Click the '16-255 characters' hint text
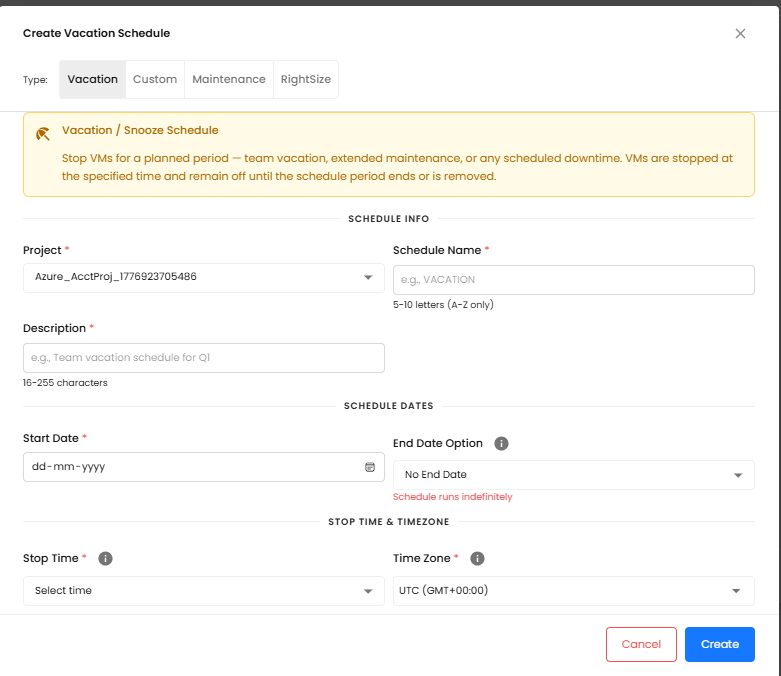 point(65,383)
